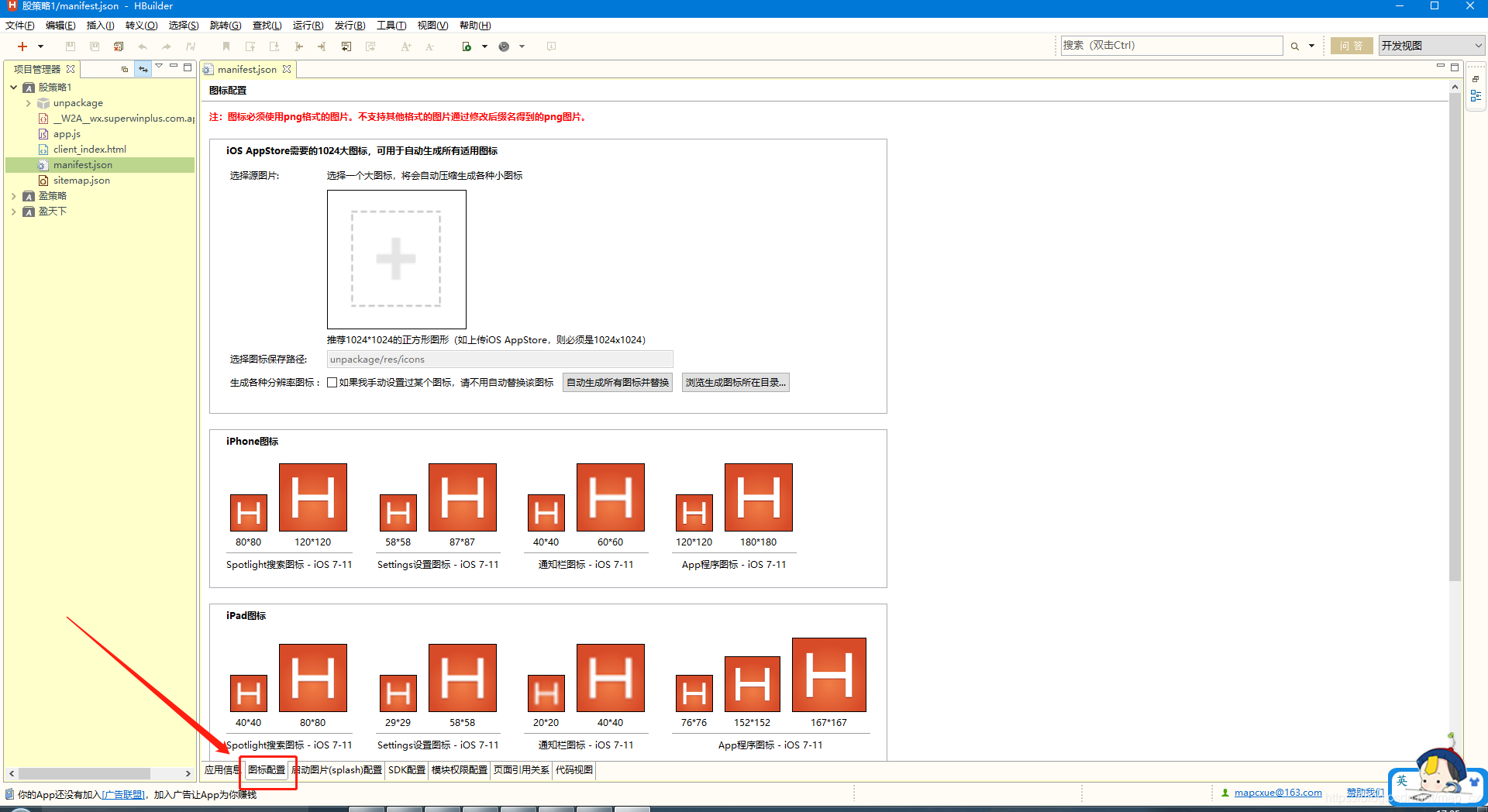Switch to 页面引用关系 tab
The height and width of the screenshot is (812, 1488).
(521, 770)
